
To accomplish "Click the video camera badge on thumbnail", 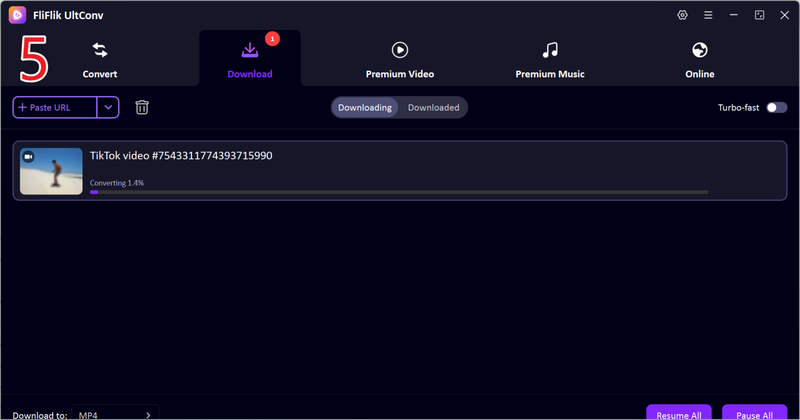I will [x=29, y=157].
